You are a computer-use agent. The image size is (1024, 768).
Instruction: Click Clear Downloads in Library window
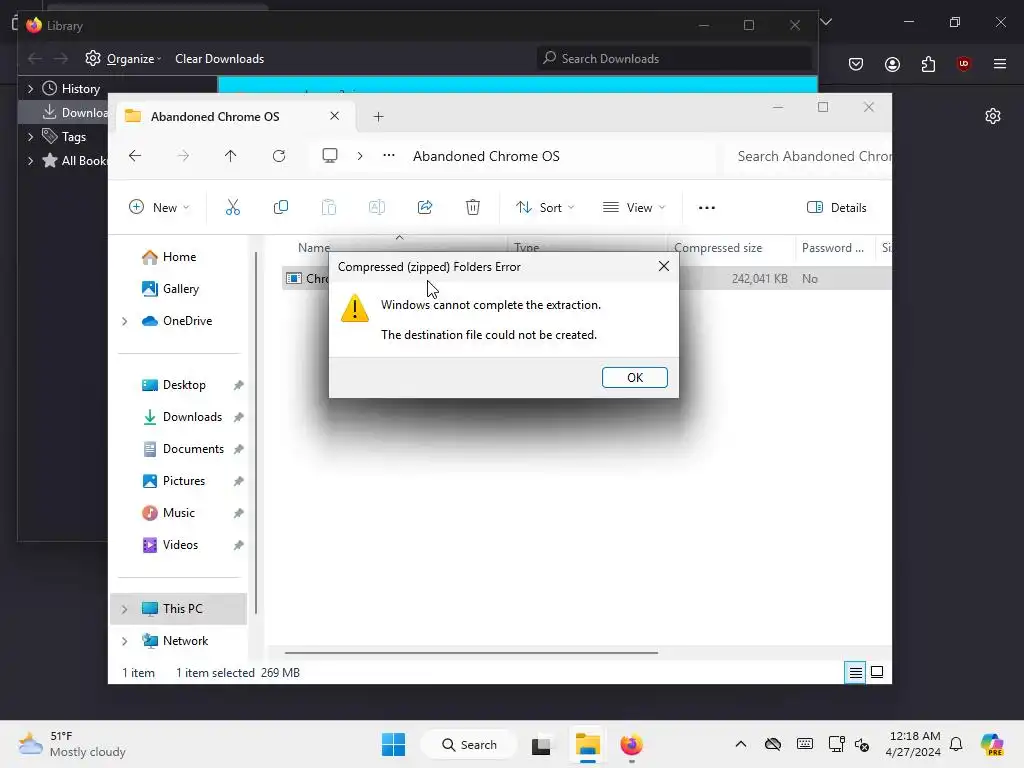point(219,59)
